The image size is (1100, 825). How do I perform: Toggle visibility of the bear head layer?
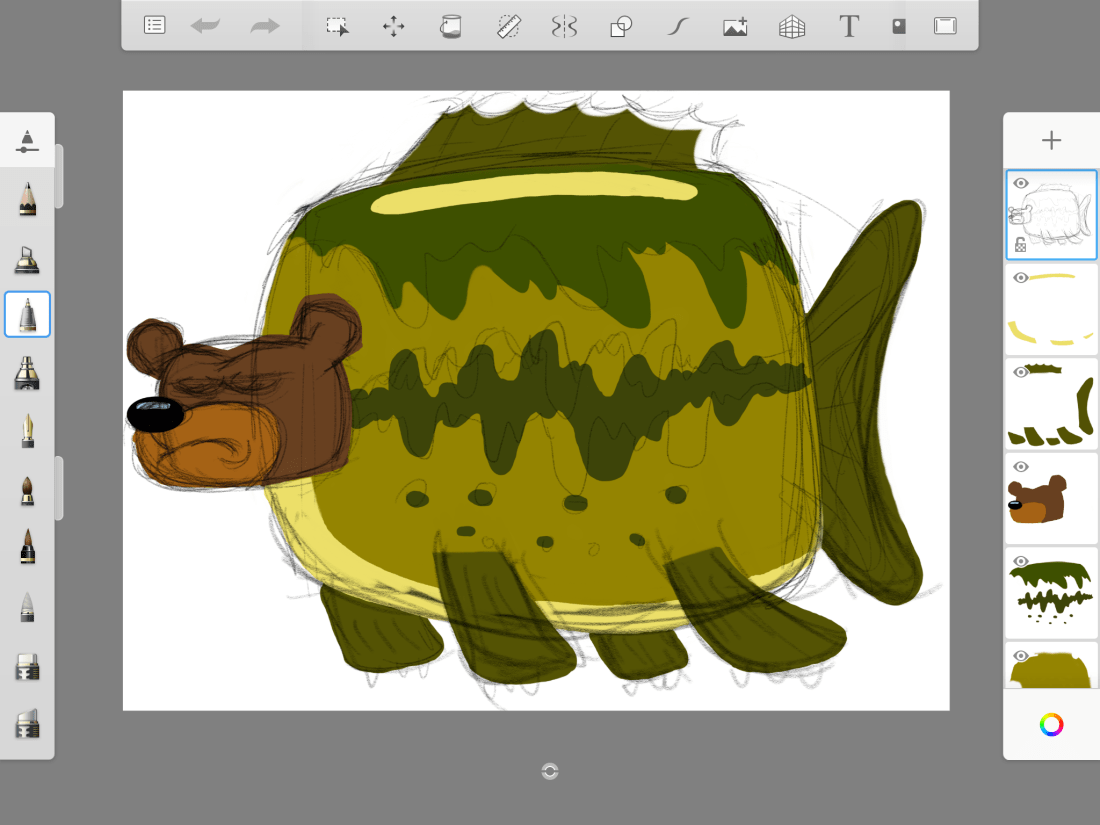(x=1021, y=467)
